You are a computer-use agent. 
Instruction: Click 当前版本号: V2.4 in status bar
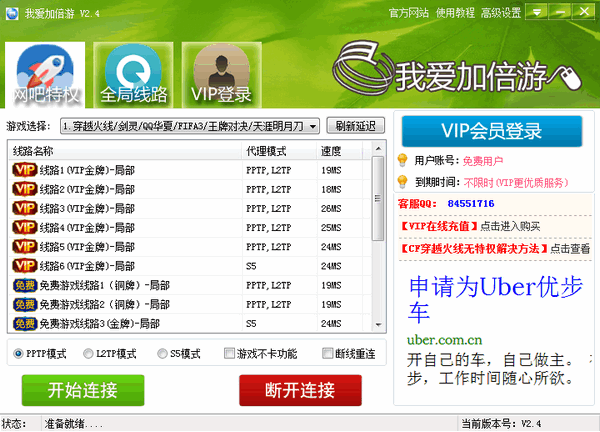[501, 424]
